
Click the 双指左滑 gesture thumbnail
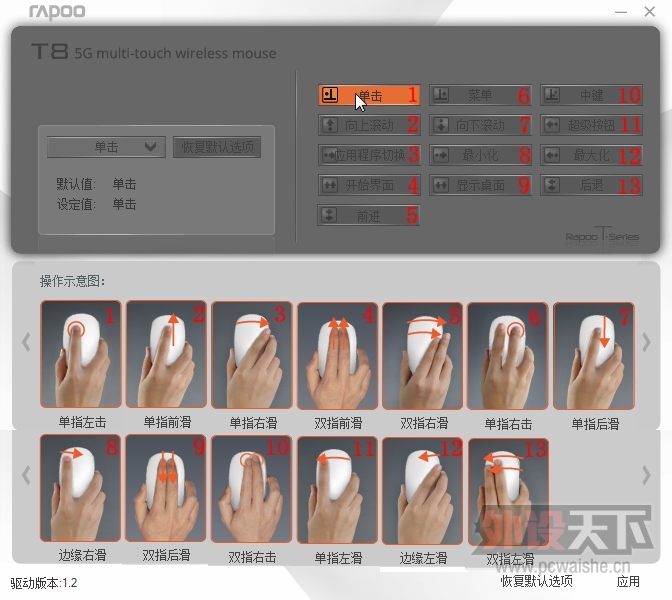[509, 492]
